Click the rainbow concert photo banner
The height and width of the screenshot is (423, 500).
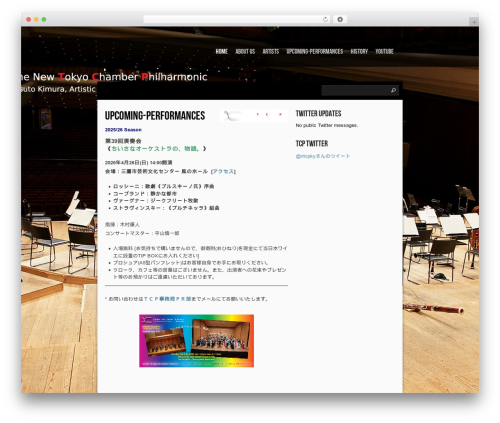click(x=196, y=341)
